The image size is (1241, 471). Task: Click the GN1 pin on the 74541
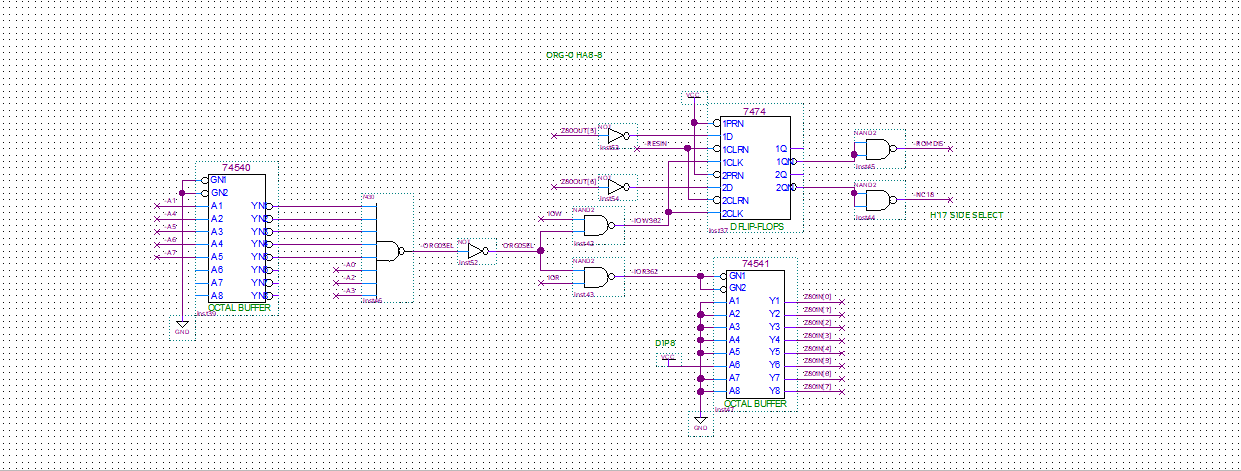tap(737, 276)
